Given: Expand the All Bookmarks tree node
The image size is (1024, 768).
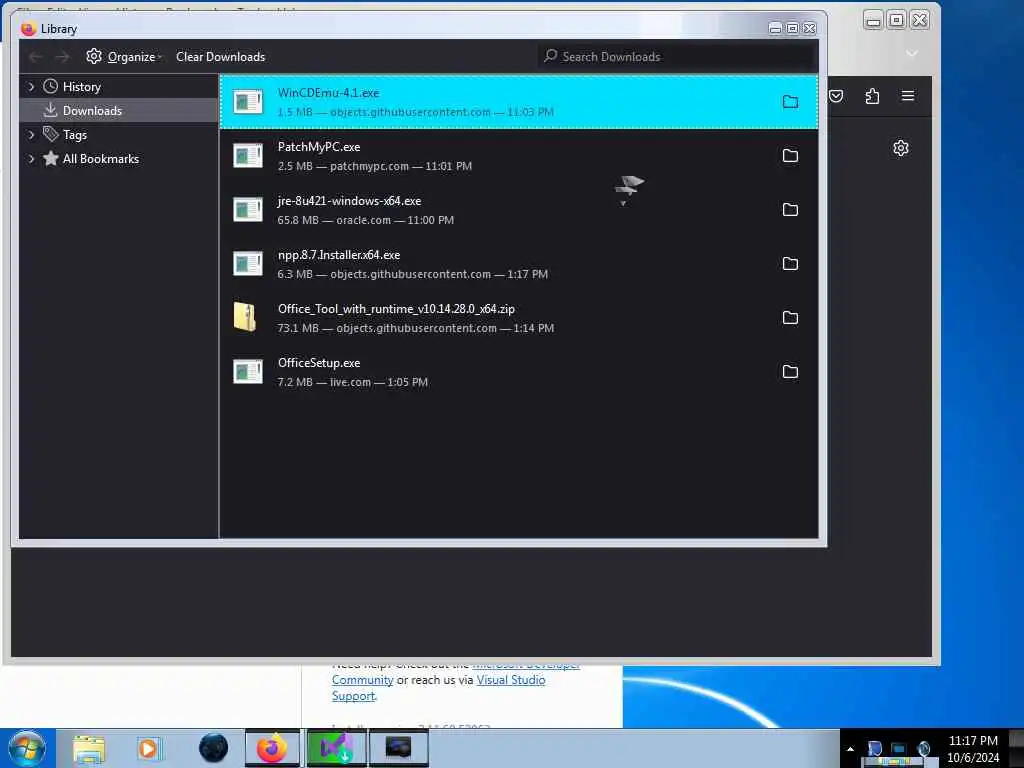Looking at the screenshot, I should [x=31, y=159].
